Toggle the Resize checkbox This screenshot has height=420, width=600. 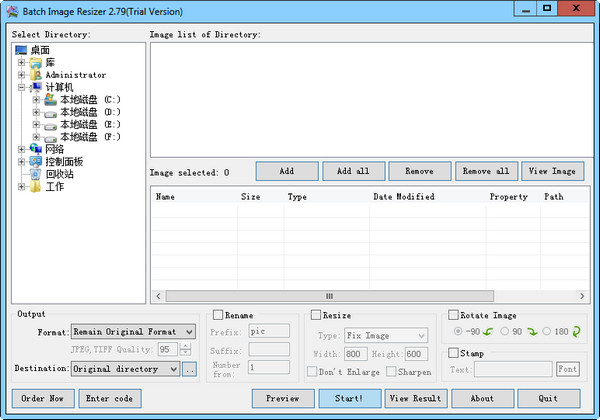[316, 315]
